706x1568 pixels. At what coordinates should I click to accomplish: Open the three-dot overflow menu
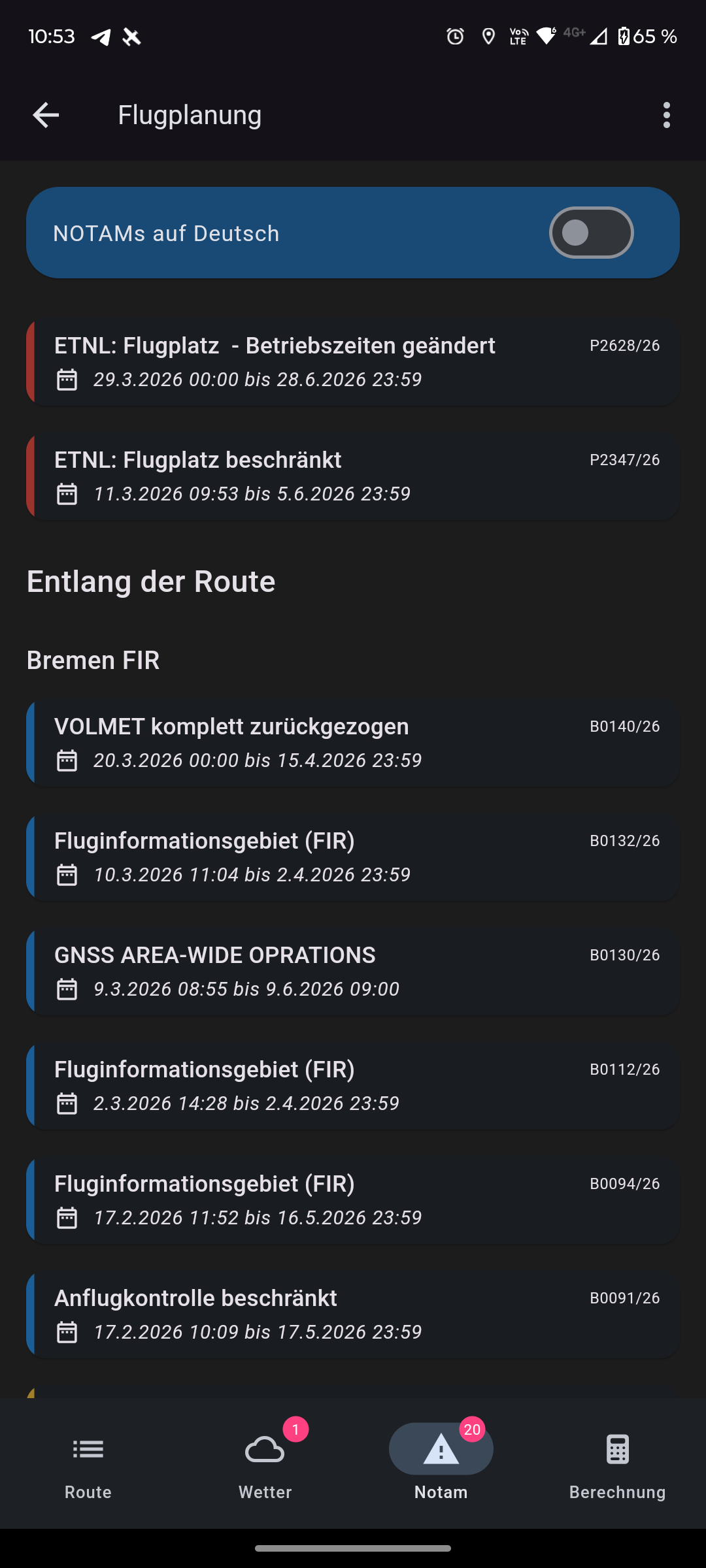click(x=666, y=115)
